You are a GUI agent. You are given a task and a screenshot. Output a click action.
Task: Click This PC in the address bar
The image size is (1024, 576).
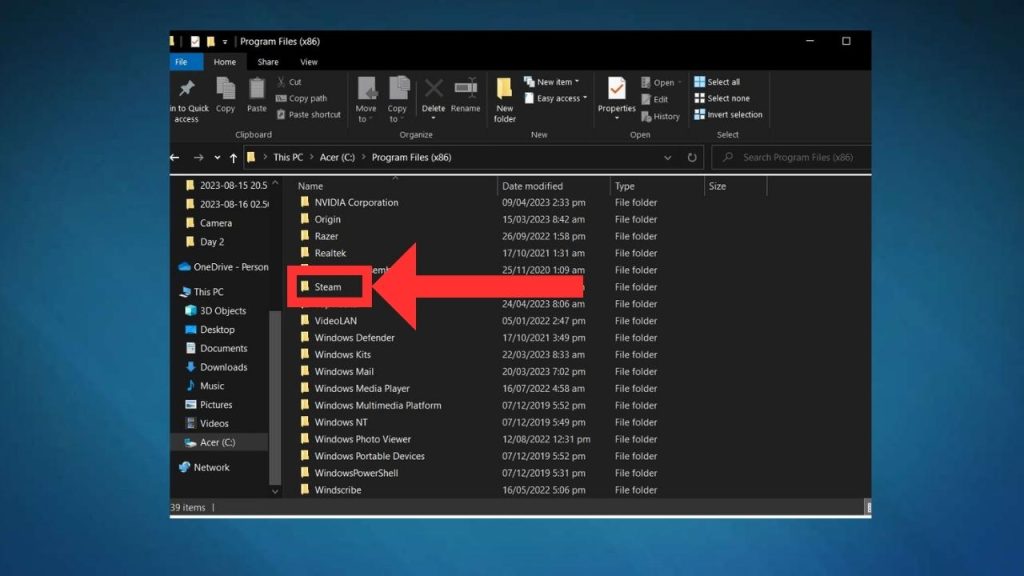point(288,157)
